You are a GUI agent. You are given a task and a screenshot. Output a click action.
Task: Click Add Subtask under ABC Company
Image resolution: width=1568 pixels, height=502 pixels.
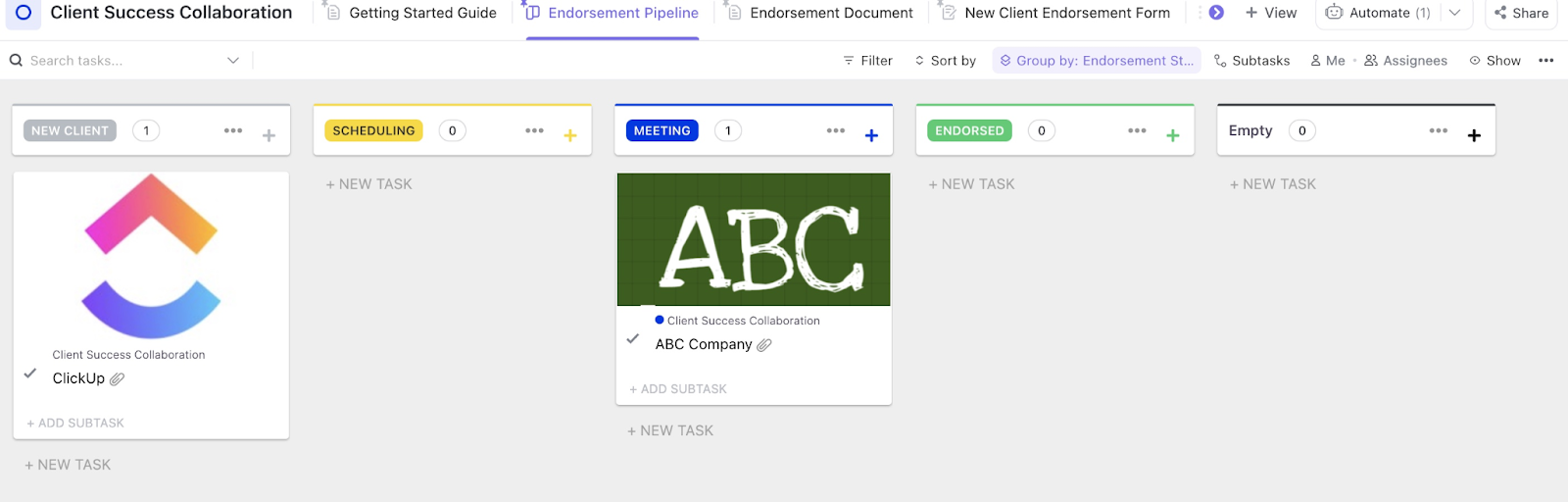[x=678, y=389]
